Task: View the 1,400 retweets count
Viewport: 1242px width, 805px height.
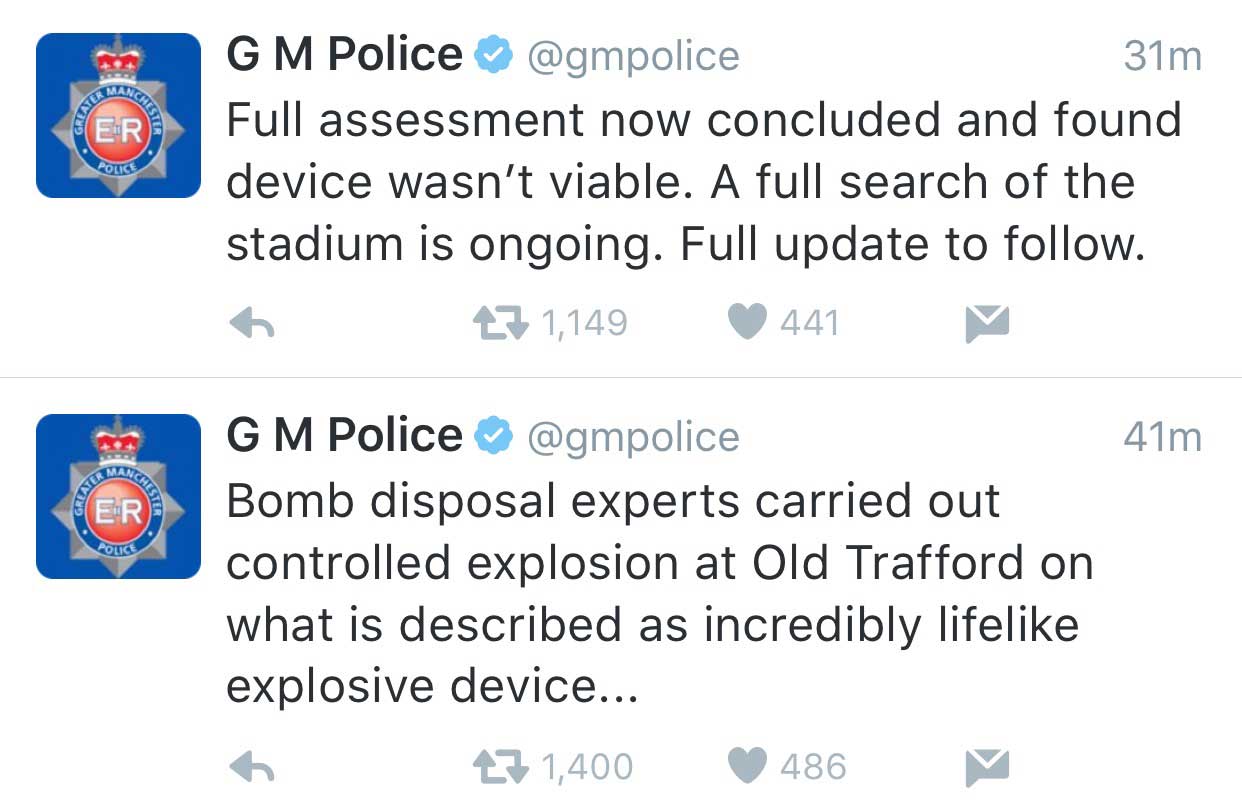Action: pyautogui.click(x=587, y=767)
